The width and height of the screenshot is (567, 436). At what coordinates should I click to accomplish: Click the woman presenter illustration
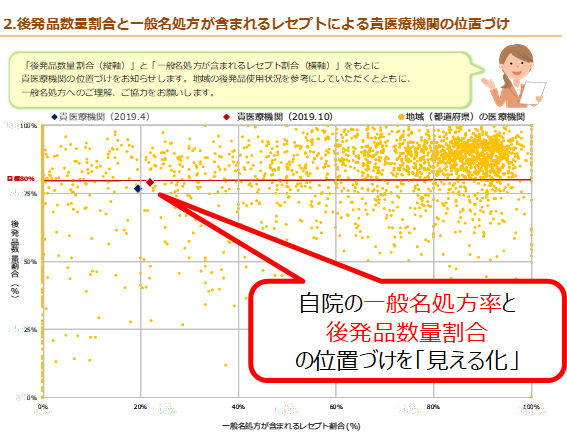click(x=514, y=76)
